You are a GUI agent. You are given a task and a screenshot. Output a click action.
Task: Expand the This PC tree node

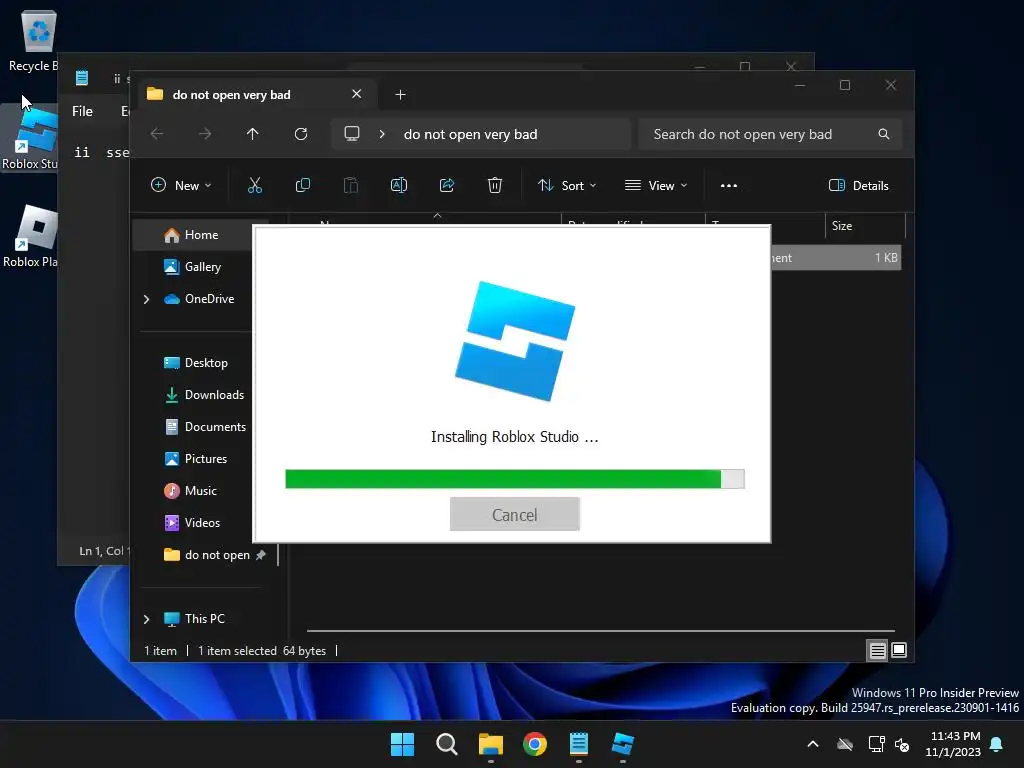146,619
